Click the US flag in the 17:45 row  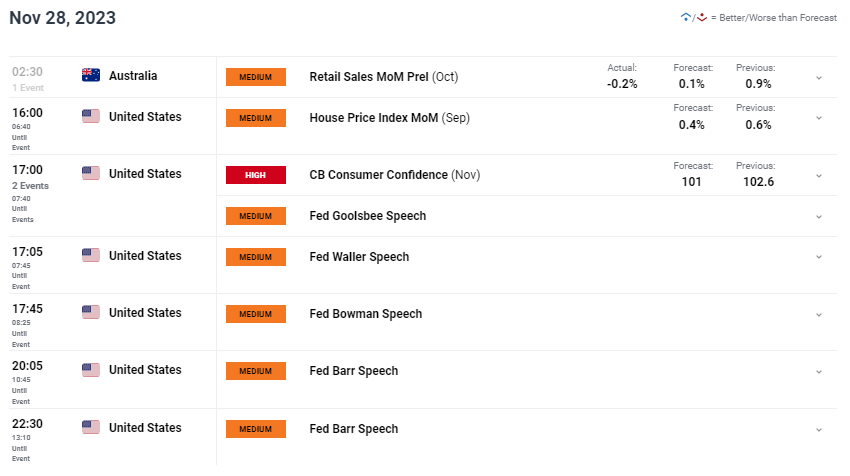(x=91, y=313)
